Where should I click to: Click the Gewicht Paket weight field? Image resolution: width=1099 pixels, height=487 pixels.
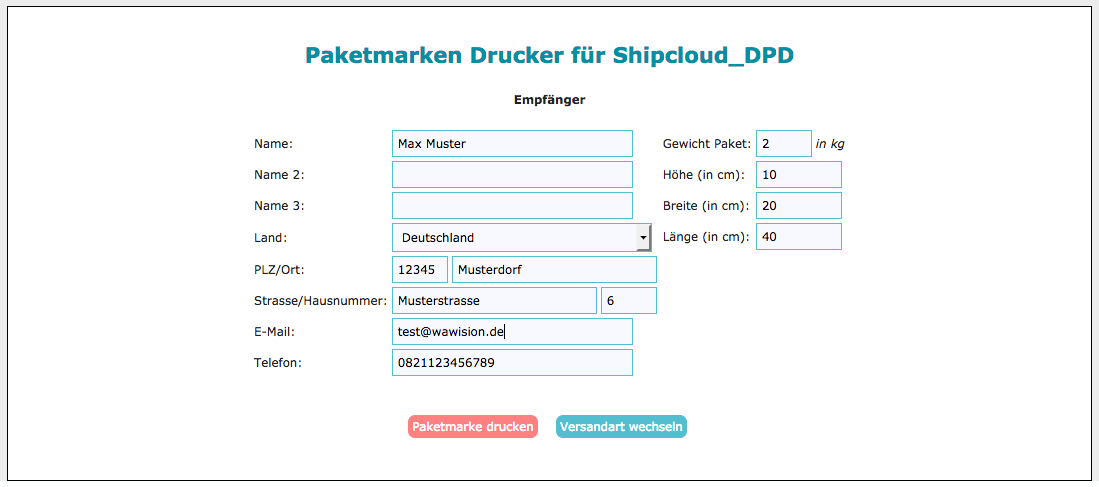783,144
